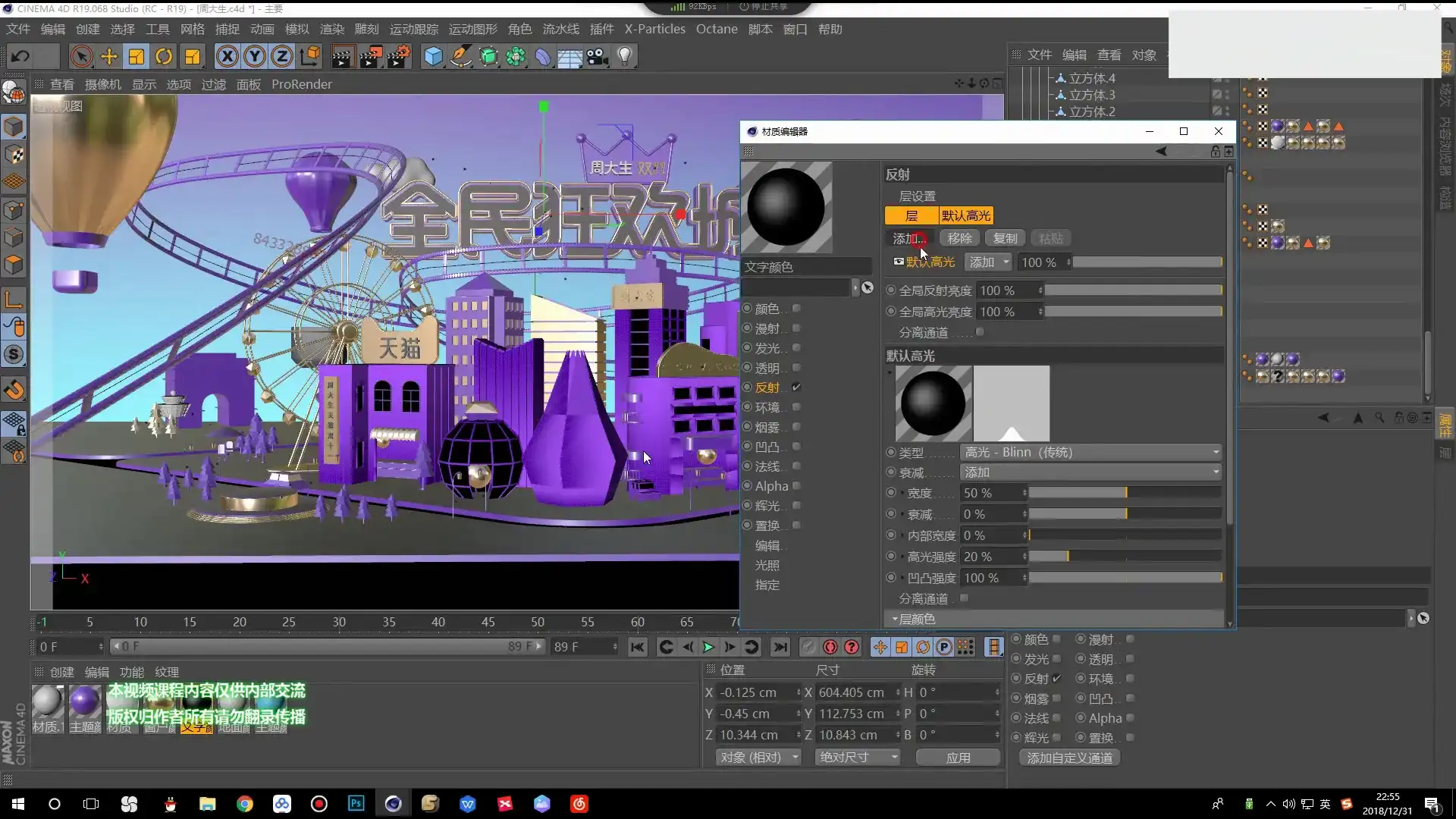Click the 应用 button in coordinates
This screenshot has height=819, width=1456.
coord(958,758)
